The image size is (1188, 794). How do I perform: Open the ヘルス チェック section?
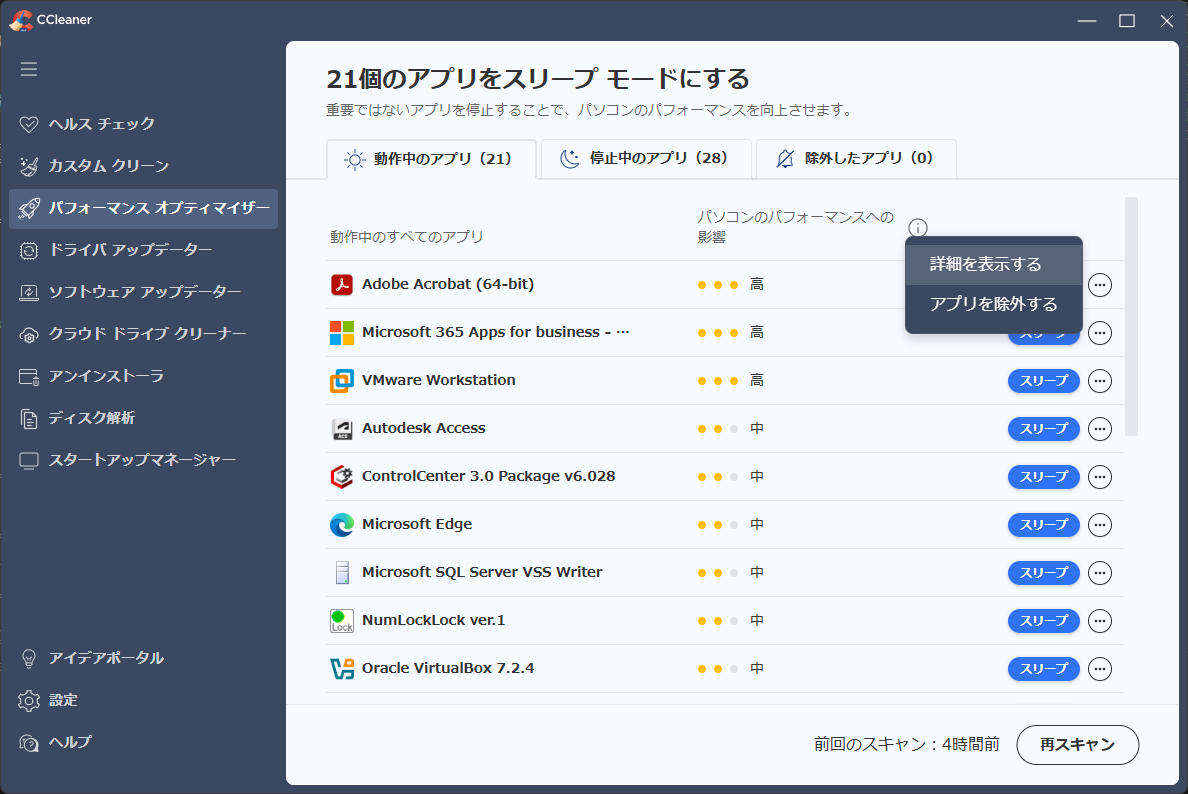(x=99, y=124)
